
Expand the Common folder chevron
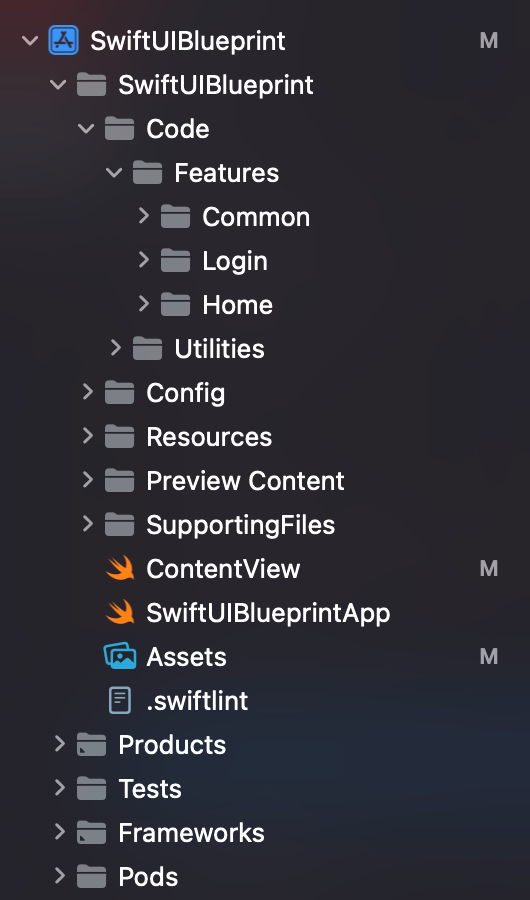click(x=144, y=216)
